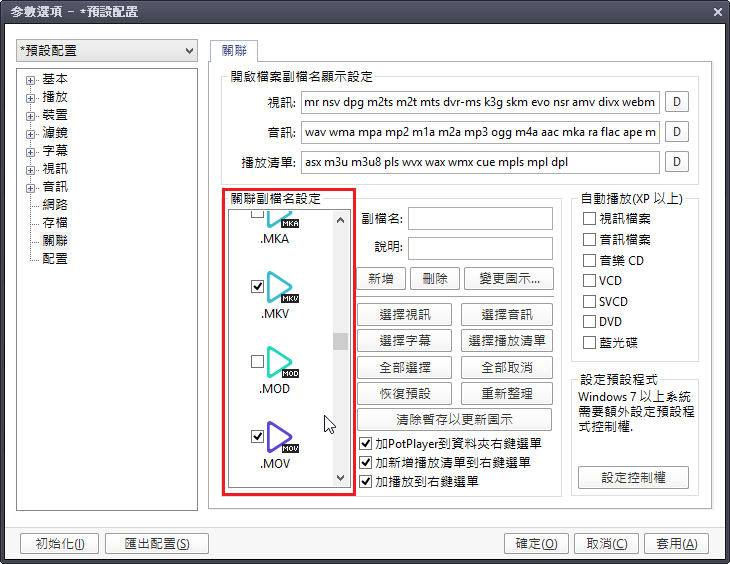Select the 基本 tree label
This screenshot has width=730, height=564.
tap(55, 79)
